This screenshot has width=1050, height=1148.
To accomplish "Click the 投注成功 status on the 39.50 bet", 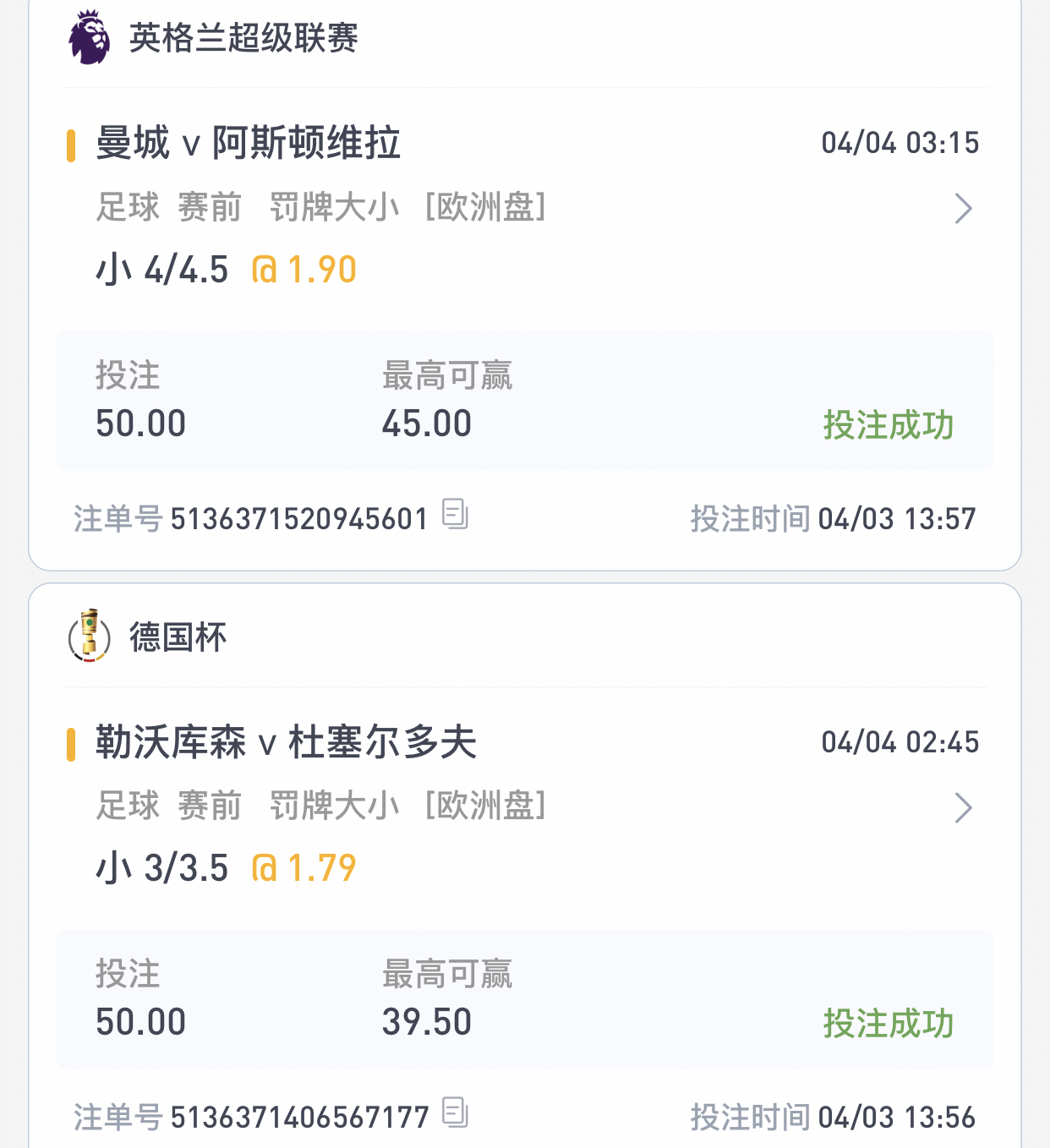I will (x=889, y=1023).
